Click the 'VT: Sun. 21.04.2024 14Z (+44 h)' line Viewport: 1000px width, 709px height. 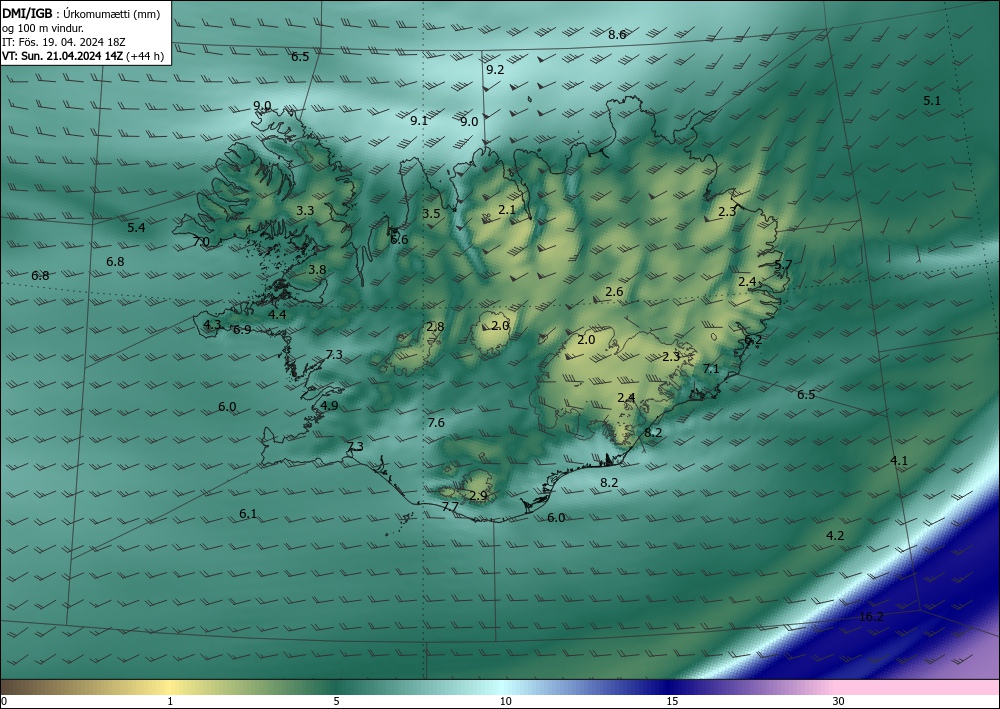(x=83, y=56)
